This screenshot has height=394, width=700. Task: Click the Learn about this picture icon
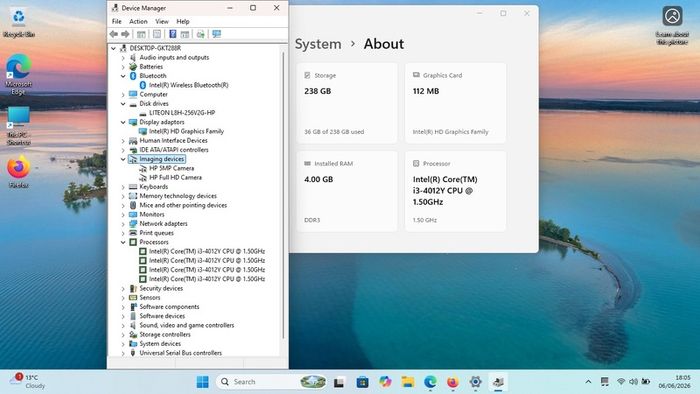coord(672,25)
